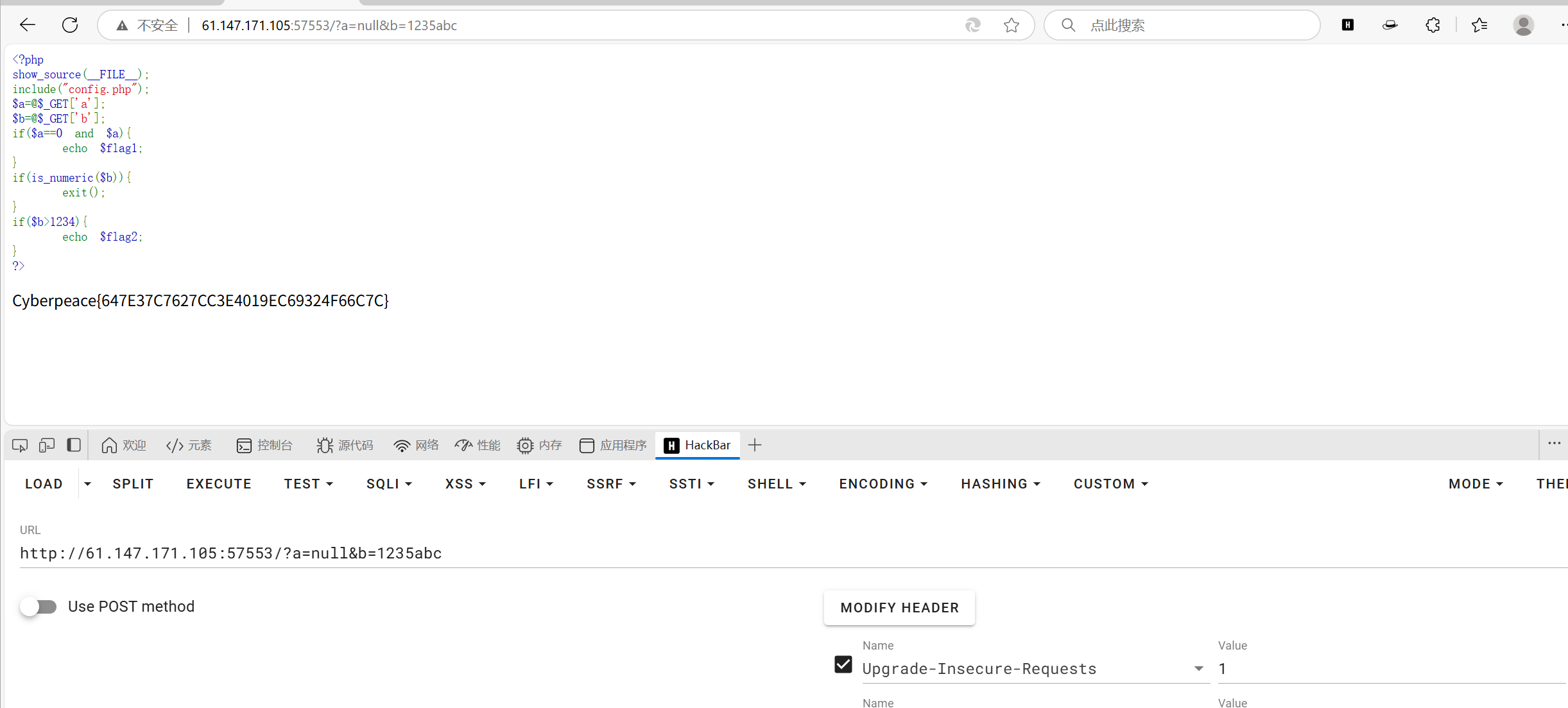Open the HackBar extension icon in toolbar
Viewport: 1568px width, 708px height.
tap(1348, 25)
